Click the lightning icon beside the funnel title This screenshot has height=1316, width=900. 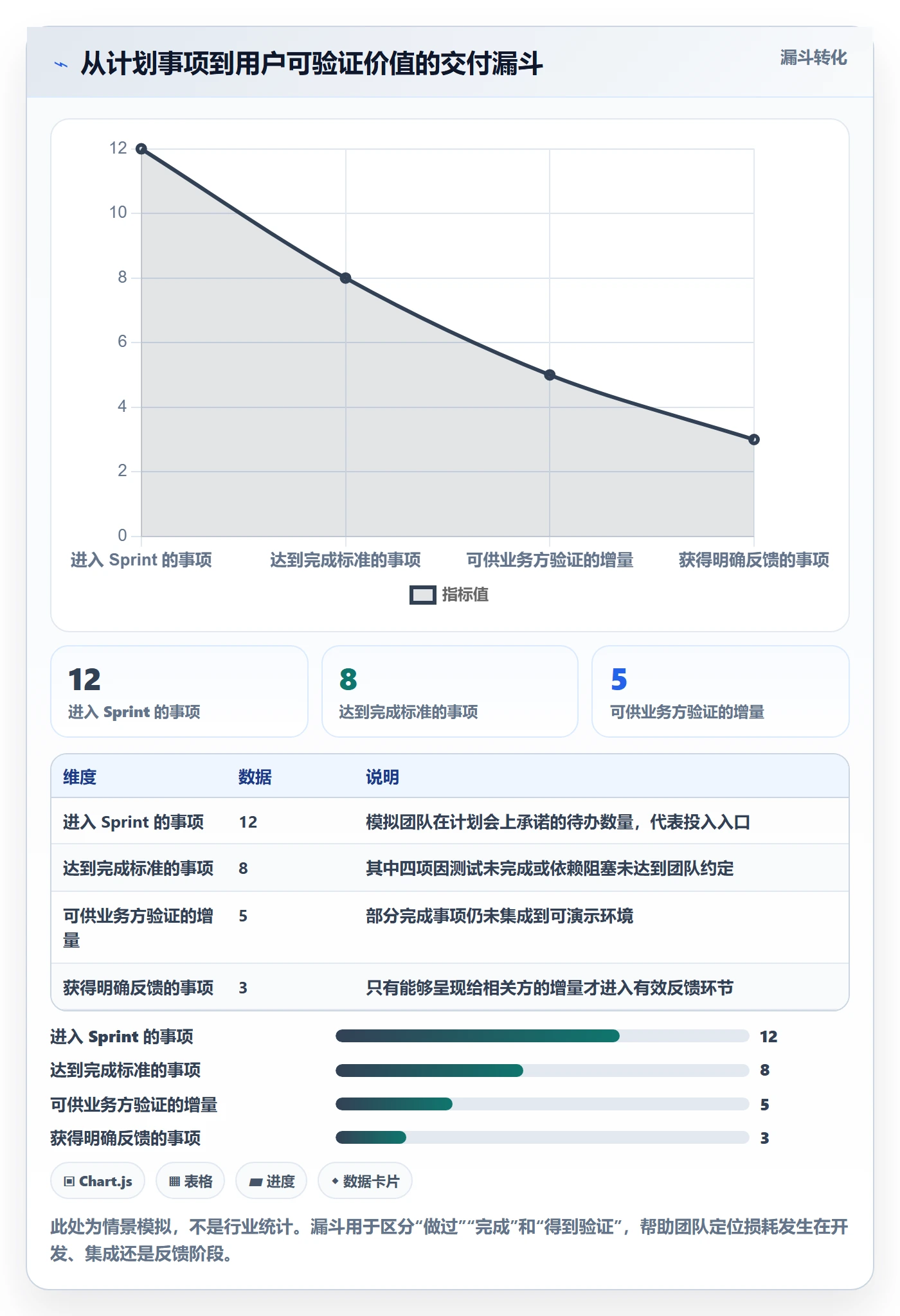click(x=61, y=64)
